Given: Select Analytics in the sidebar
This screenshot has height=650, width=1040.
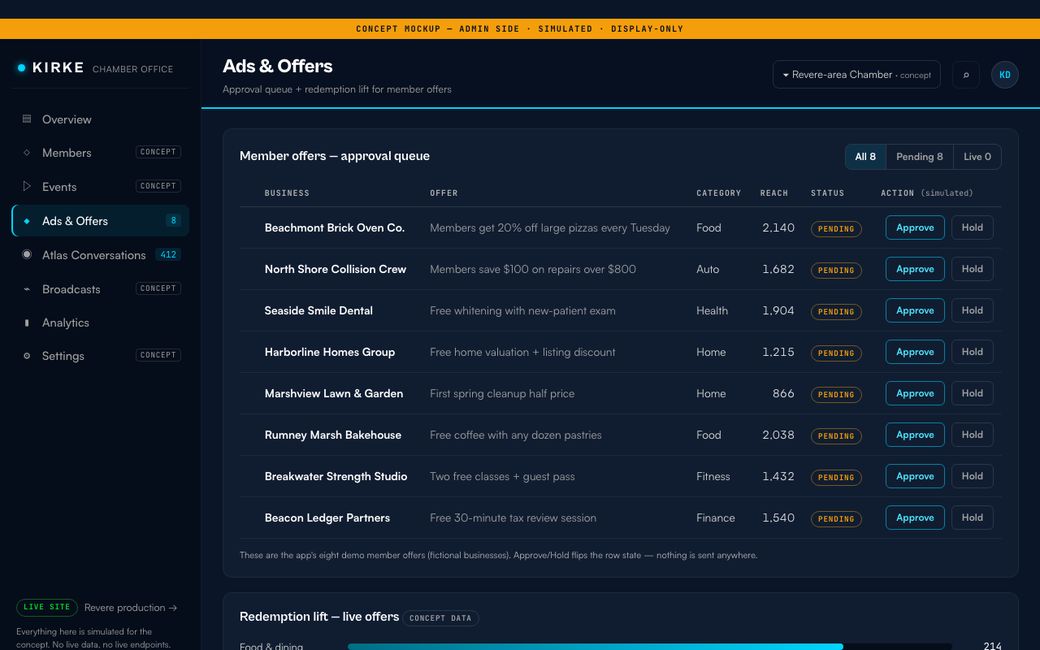Looking at the screenshot, I should coord(99,323).
